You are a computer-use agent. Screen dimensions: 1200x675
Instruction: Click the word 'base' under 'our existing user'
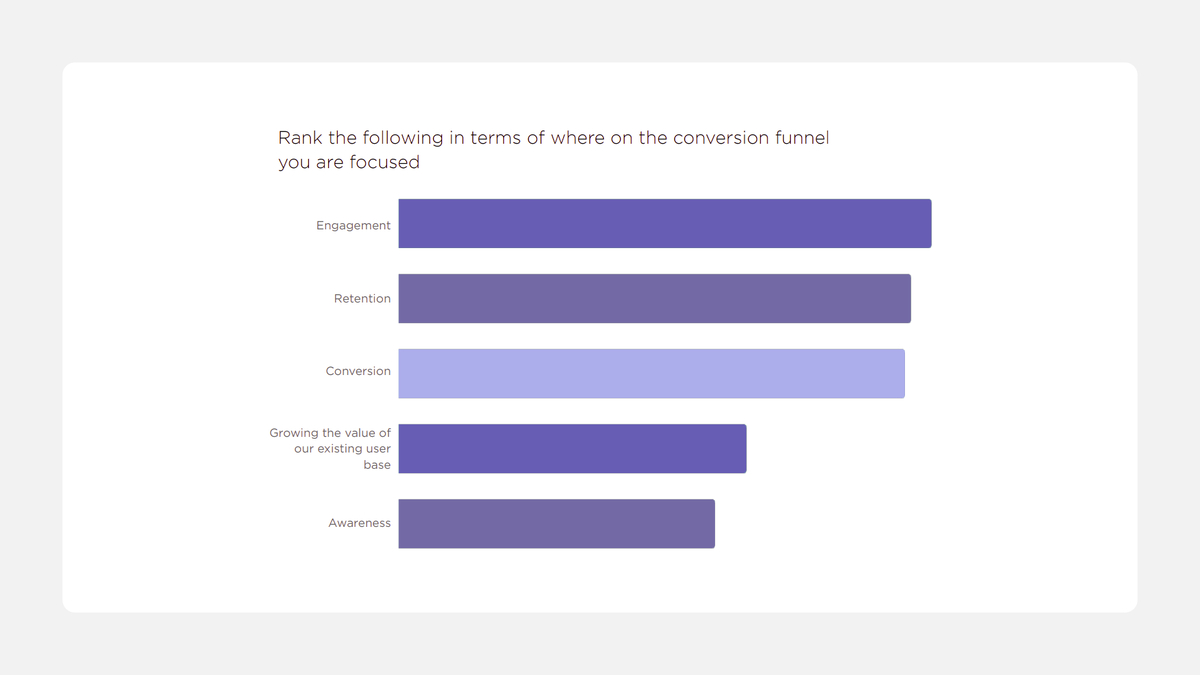[x=377, y=465]
